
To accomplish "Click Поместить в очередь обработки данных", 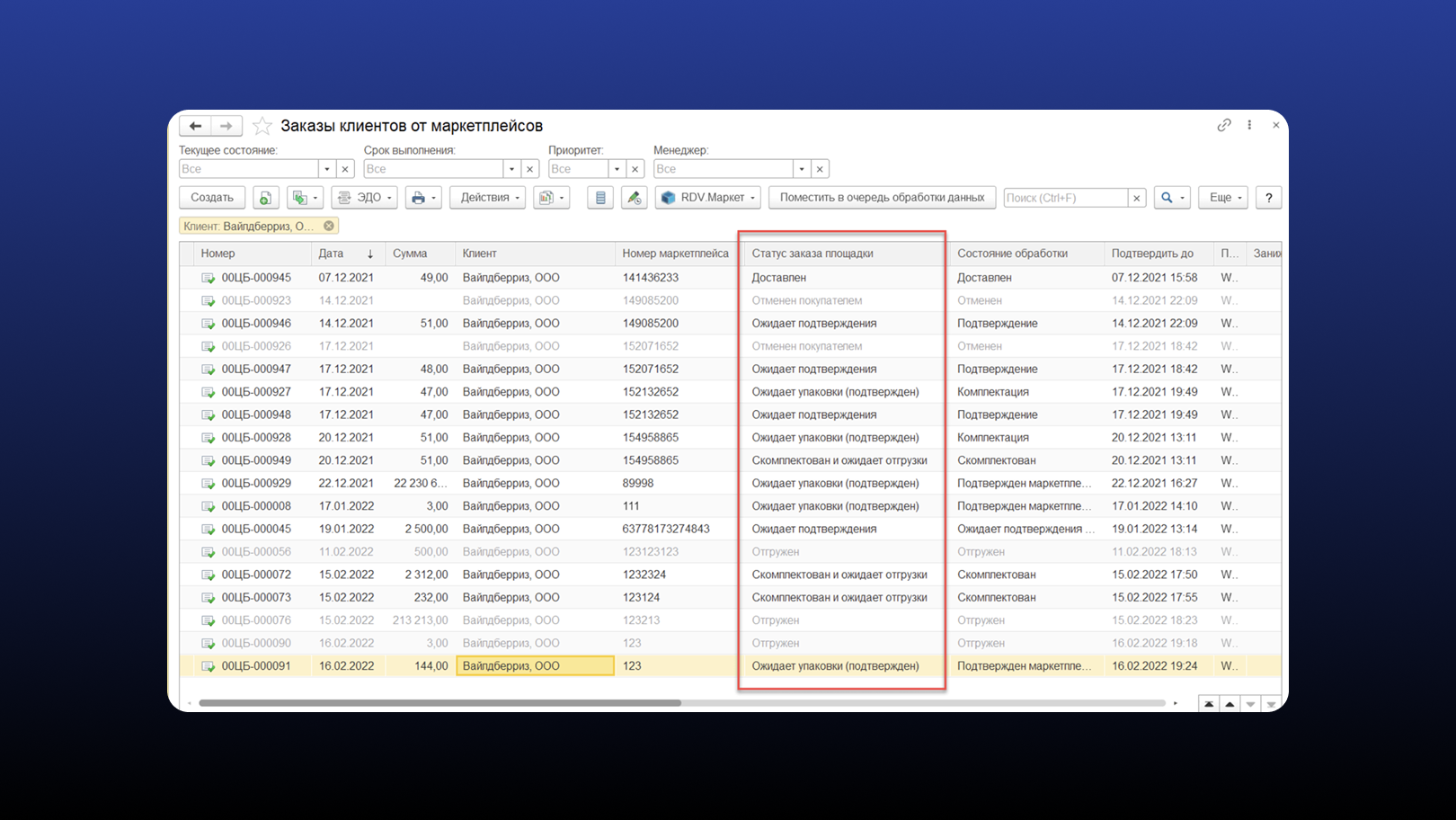I will tap(883, 198).
